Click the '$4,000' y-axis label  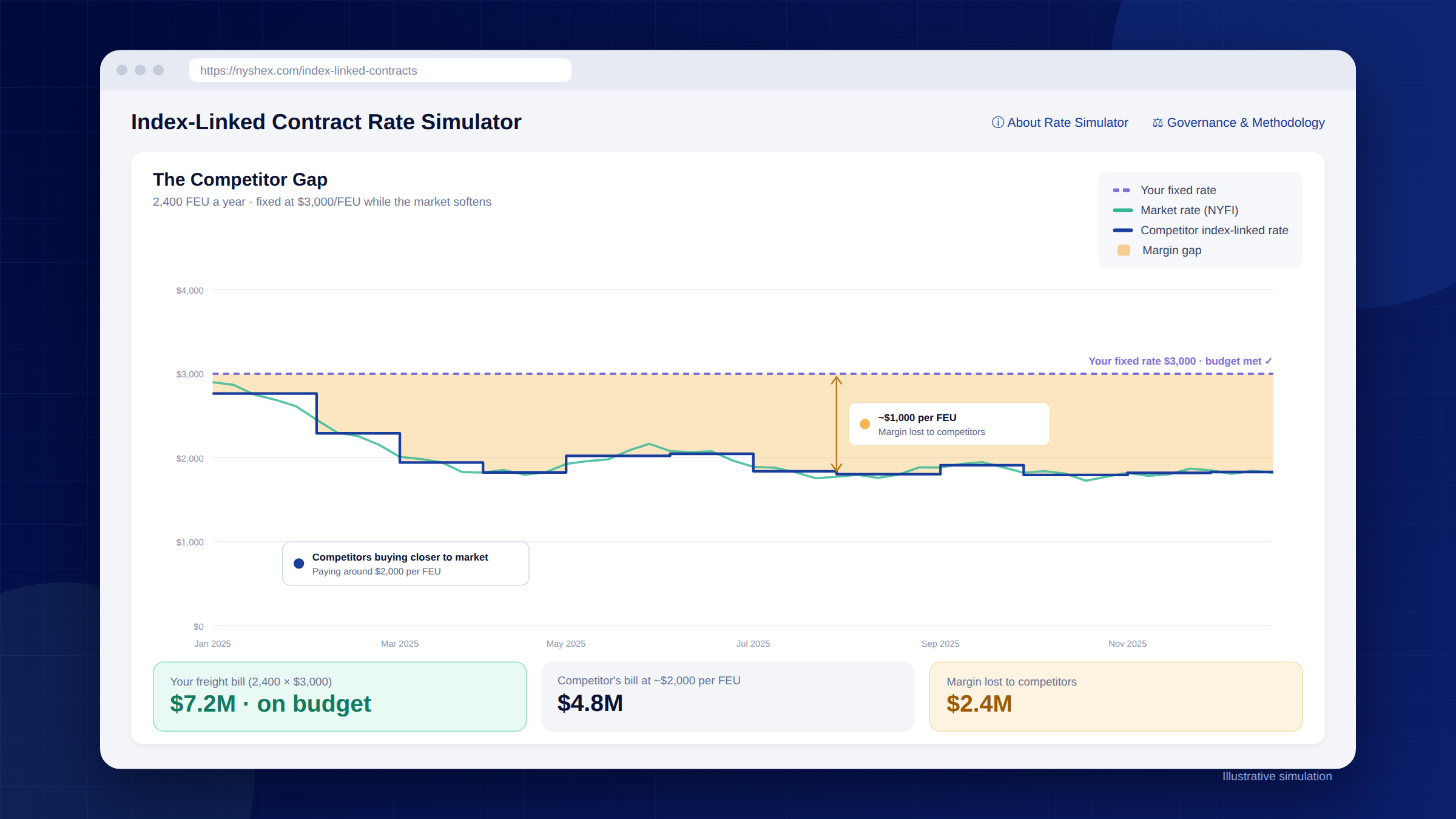click(x=190, y=291)
